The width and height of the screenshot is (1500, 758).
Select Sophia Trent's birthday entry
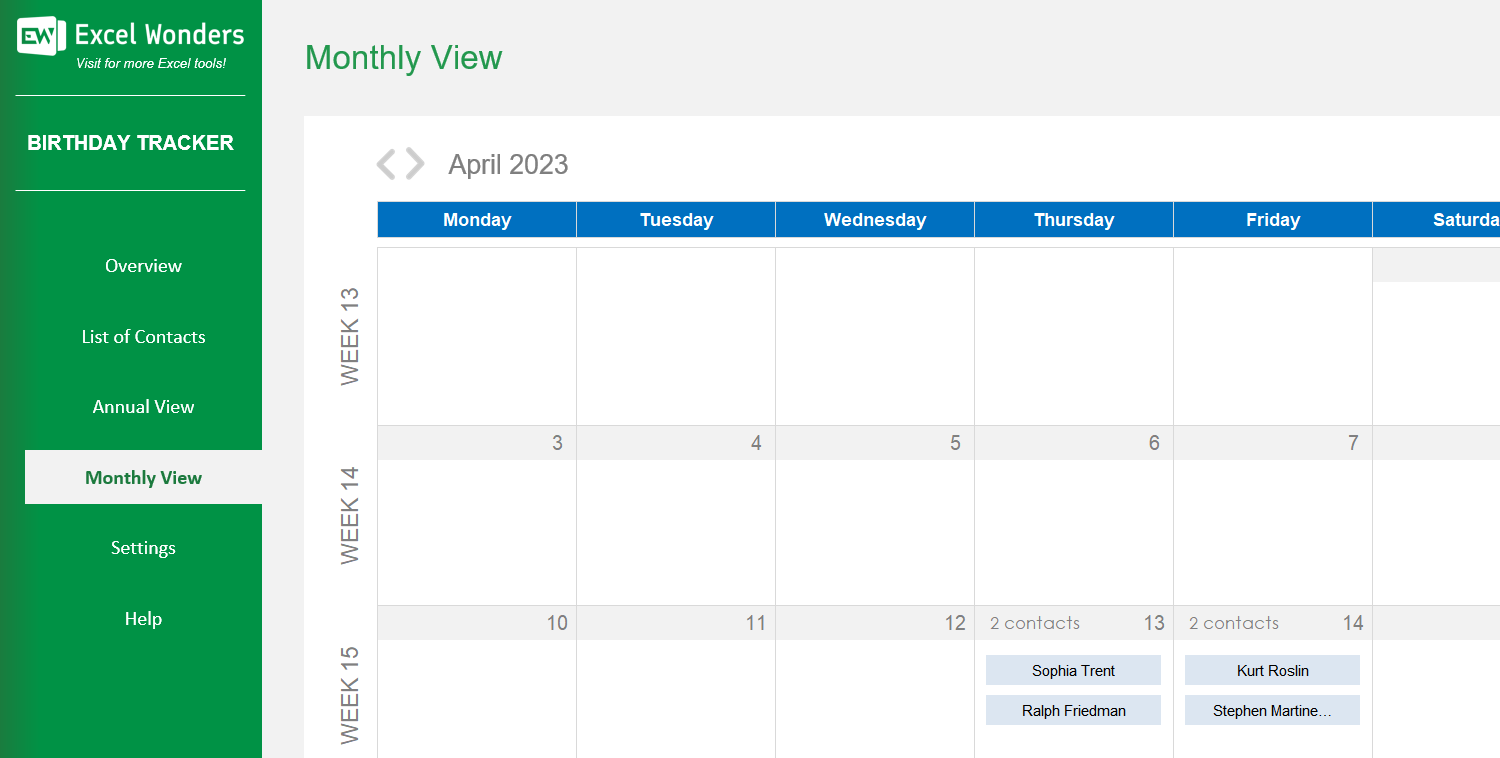pyautogui.click(x=1073, y=670)
